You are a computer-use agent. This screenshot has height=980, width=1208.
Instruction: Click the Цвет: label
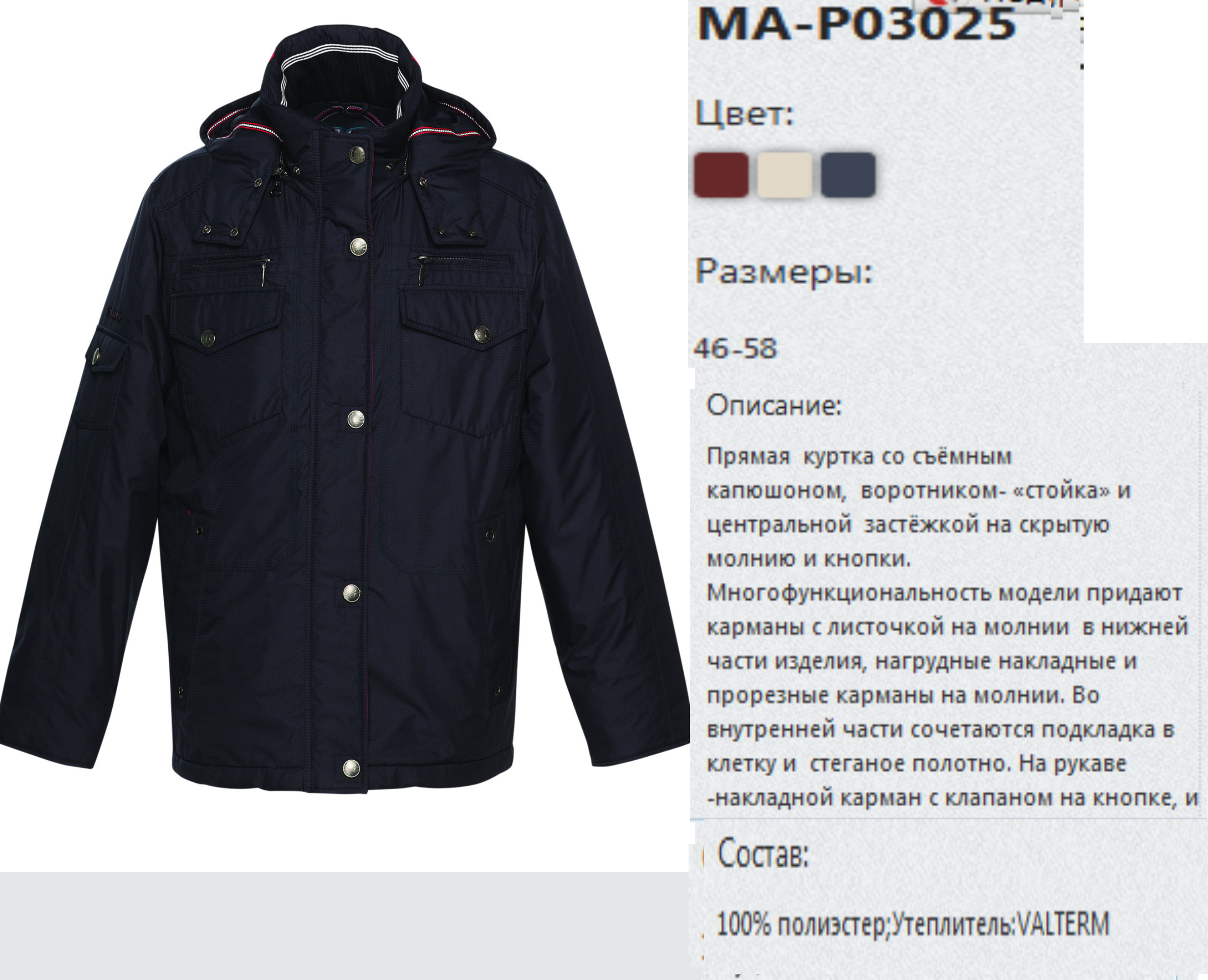pyautogui.click(x=744, y=114)
